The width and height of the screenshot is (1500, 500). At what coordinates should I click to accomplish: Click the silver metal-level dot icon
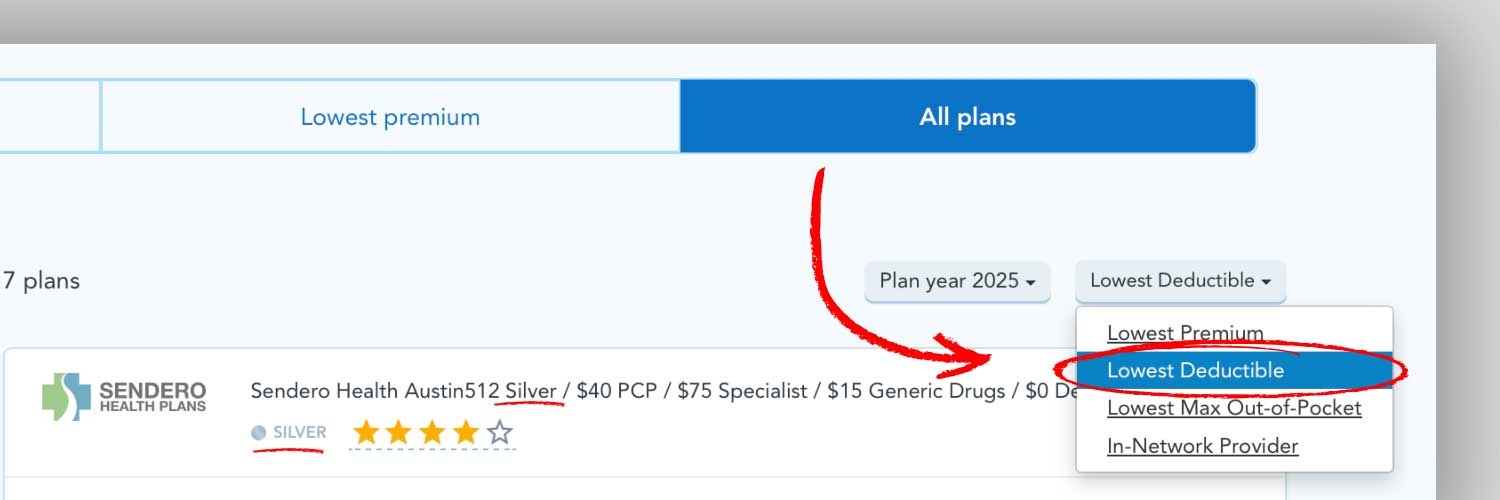click(259, 433)
